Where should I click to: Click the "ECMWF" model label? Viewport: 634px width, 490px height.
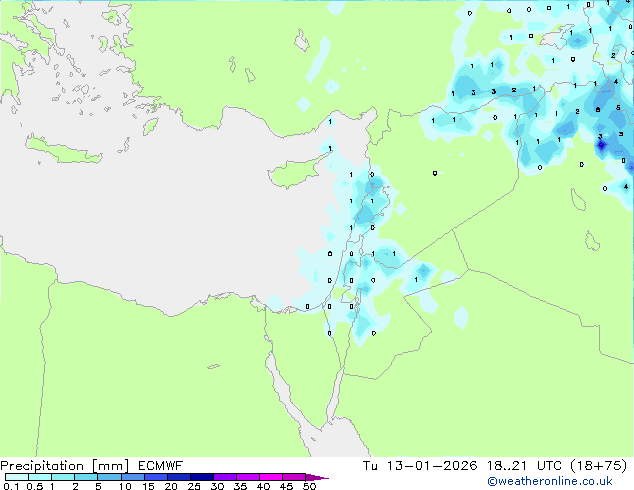pos(161,466)
